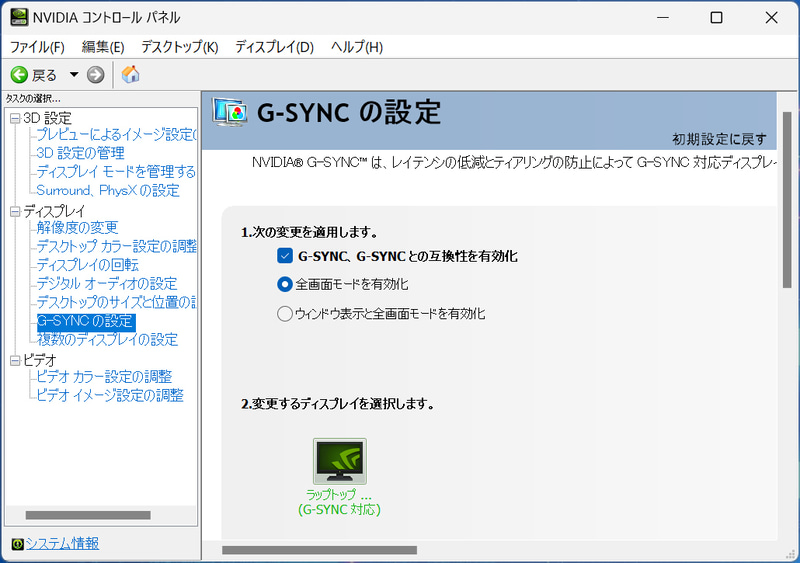The image size is (800, 563).
Task: Click the system information NVIDIA icon
Action: coord(17,544)
